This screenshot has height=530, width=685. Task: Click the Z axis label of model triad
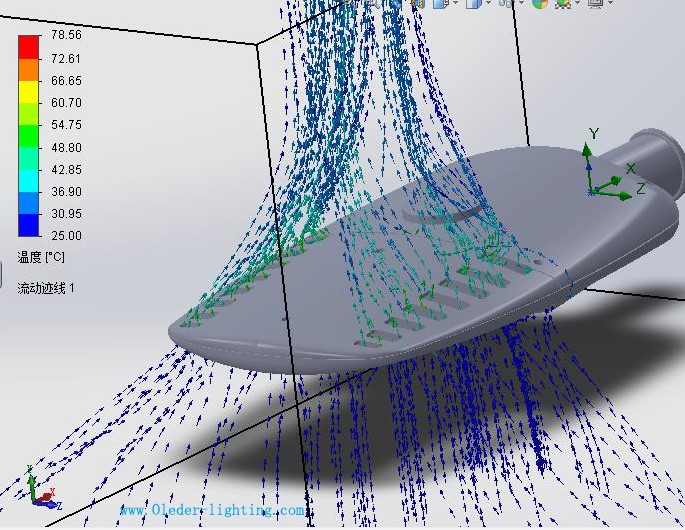[640, 189]
